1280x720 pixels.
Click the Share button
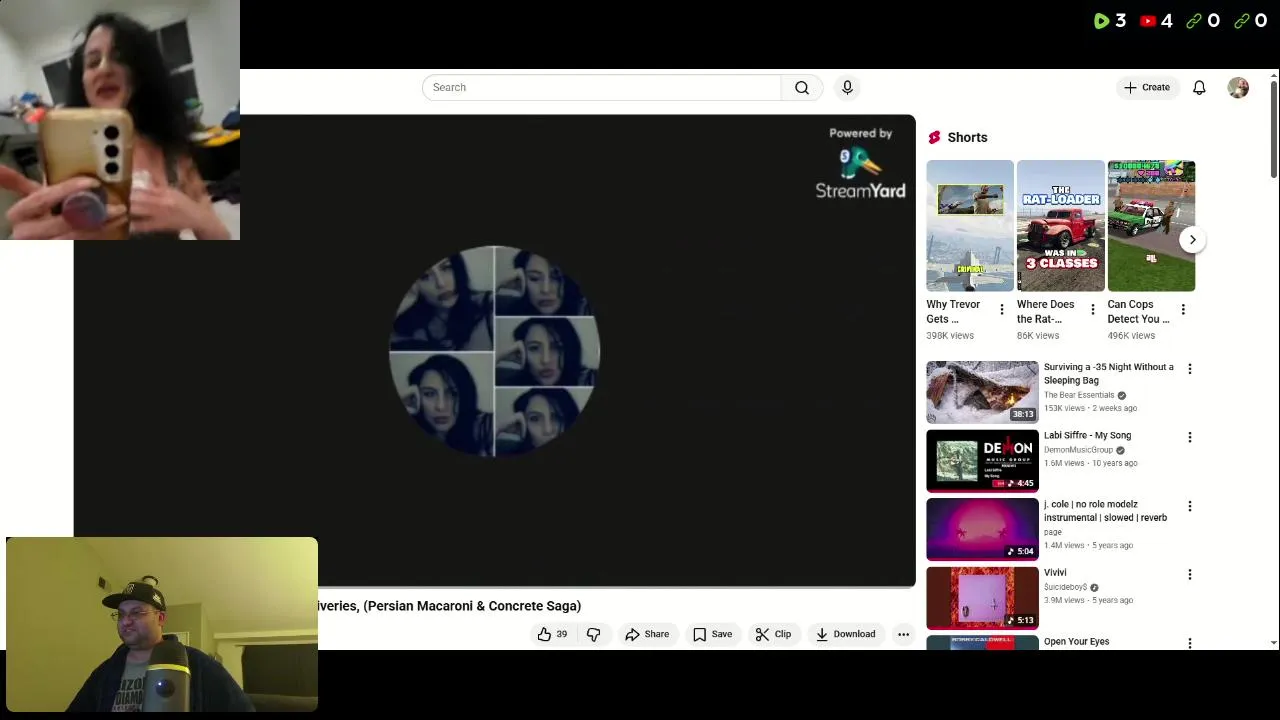(x=647, y=634)
